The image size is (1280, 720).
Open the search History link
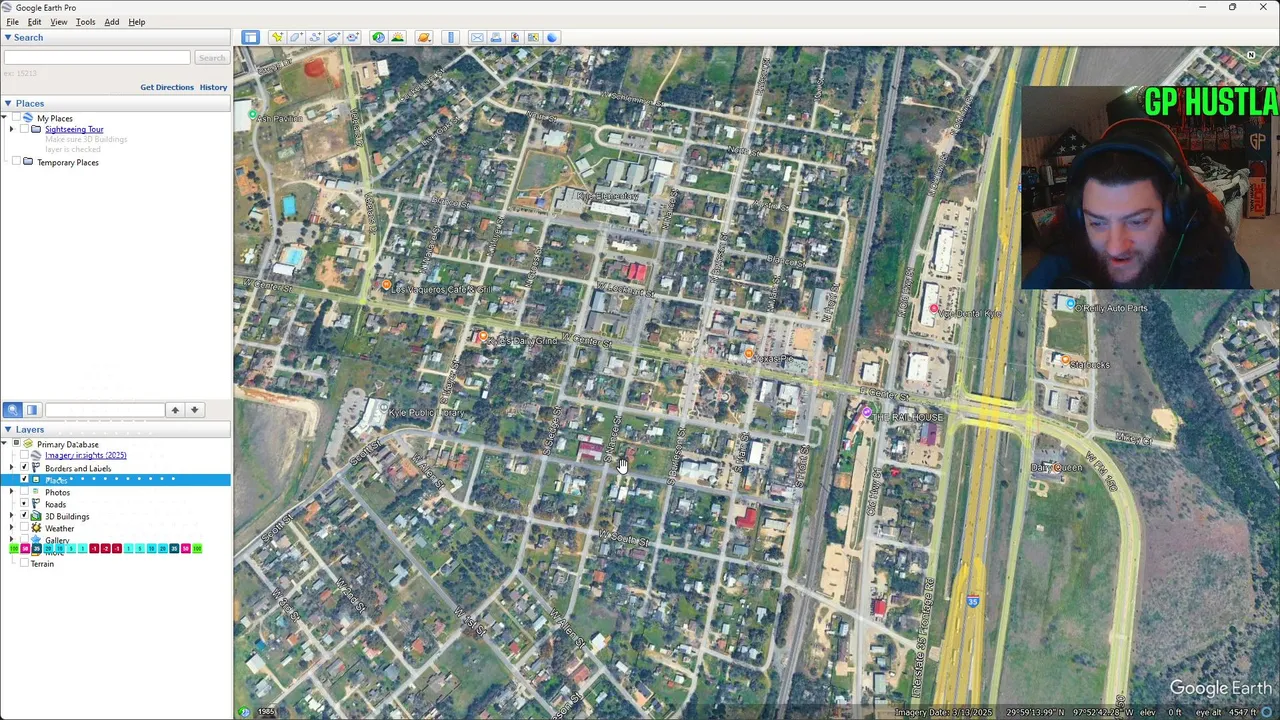click(213, 87)
